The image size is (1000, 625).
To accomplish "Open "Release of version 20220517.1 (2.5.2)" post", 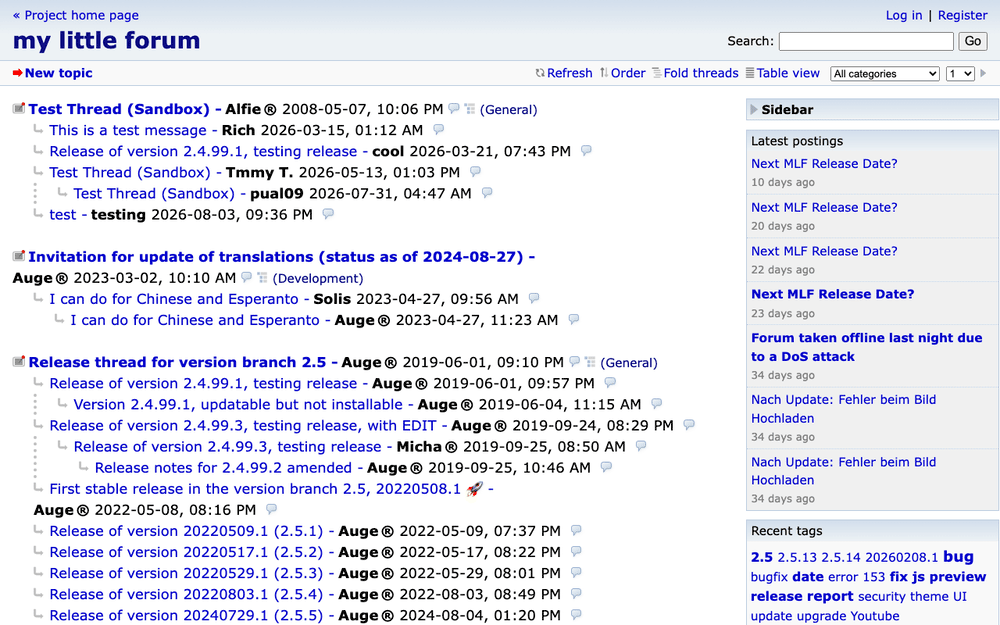I will coord(186,552).
